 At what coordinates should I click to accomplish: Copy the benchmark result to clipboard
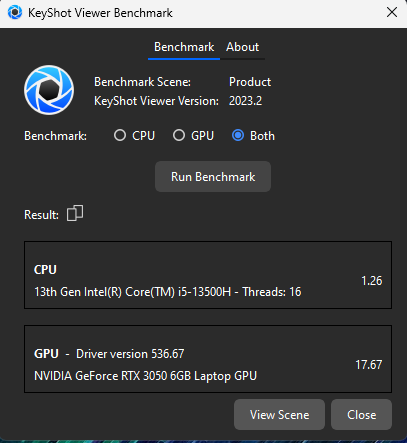[x=75, y=213]
